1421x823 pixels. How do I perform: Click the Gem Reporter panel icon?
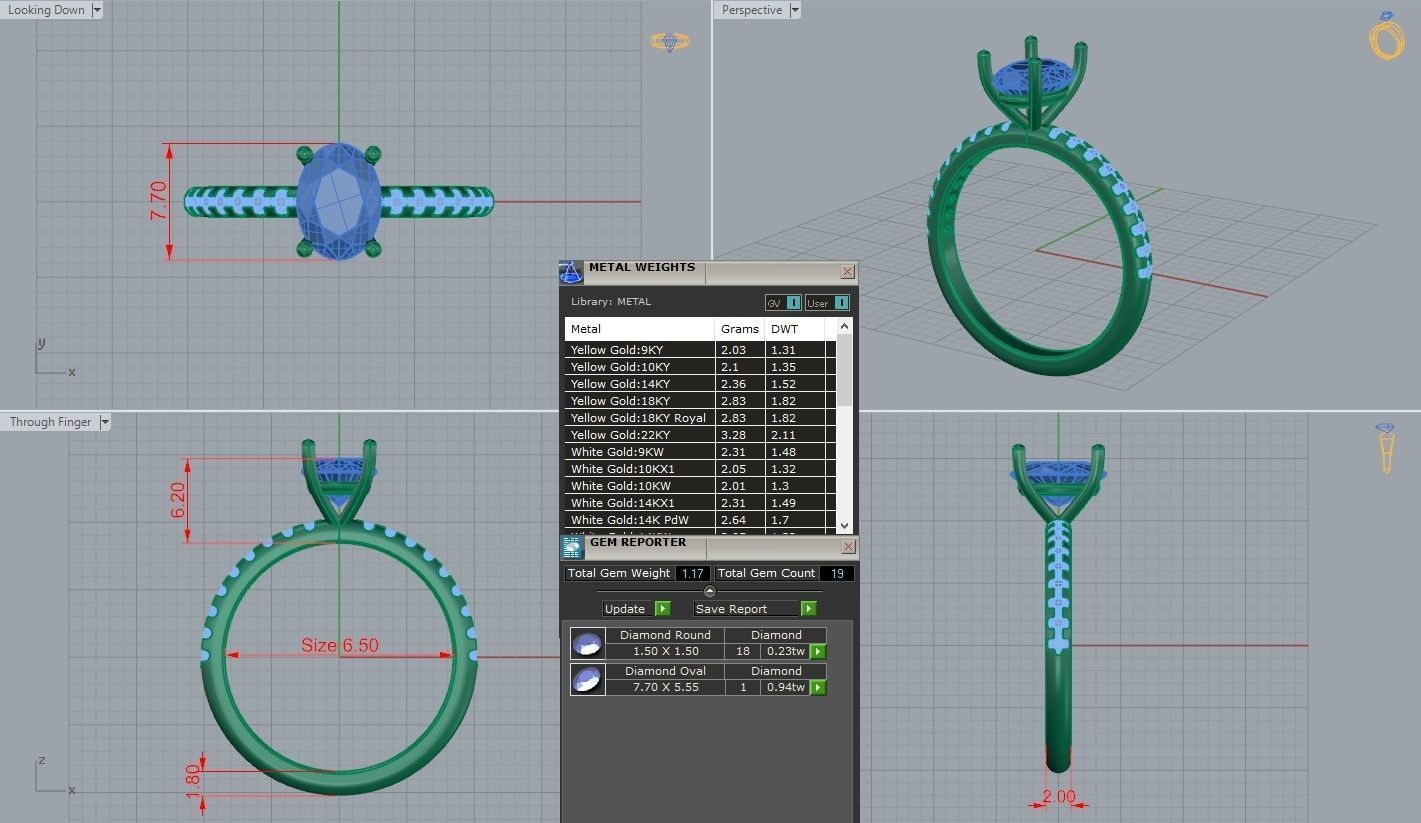[572, 546]
